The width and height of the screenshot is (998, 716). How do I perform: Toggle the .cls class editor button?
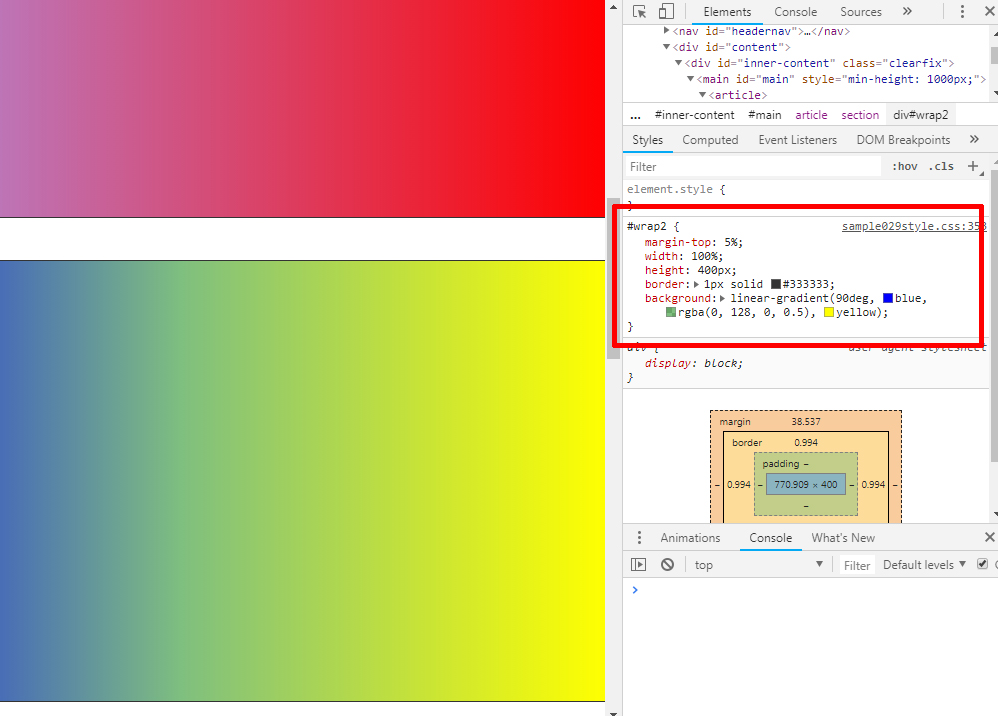click(941, 167)
